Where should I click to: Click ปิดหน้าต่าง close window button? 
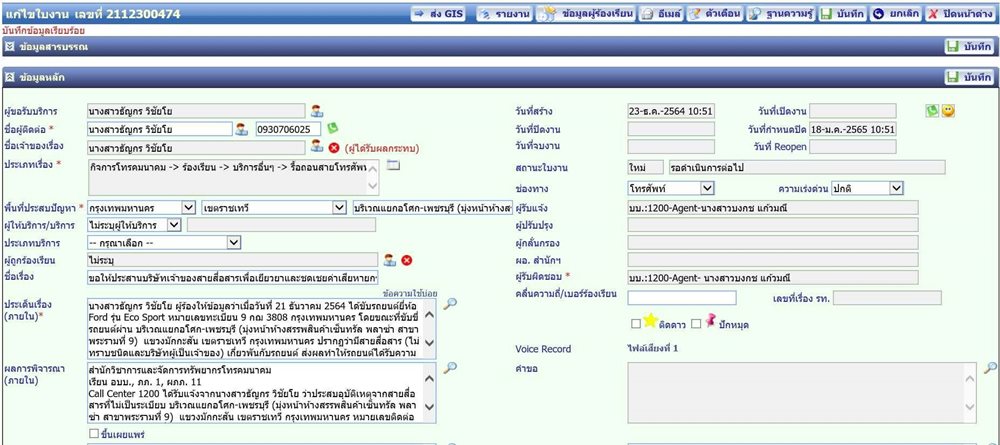click(x=960, y=13)
